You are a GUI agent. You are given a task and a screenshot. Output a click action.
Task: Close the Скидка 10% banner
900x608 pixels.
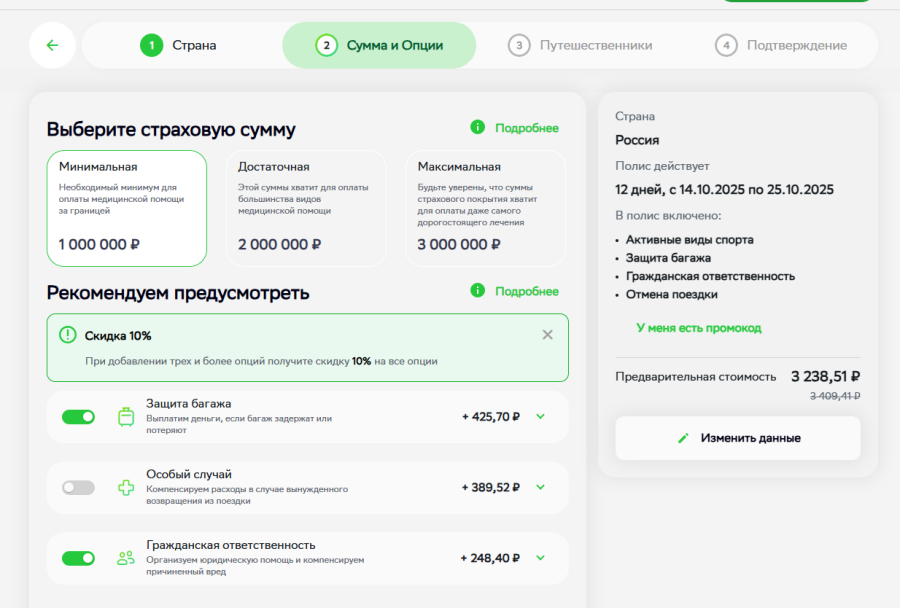(x=547, y=335)
